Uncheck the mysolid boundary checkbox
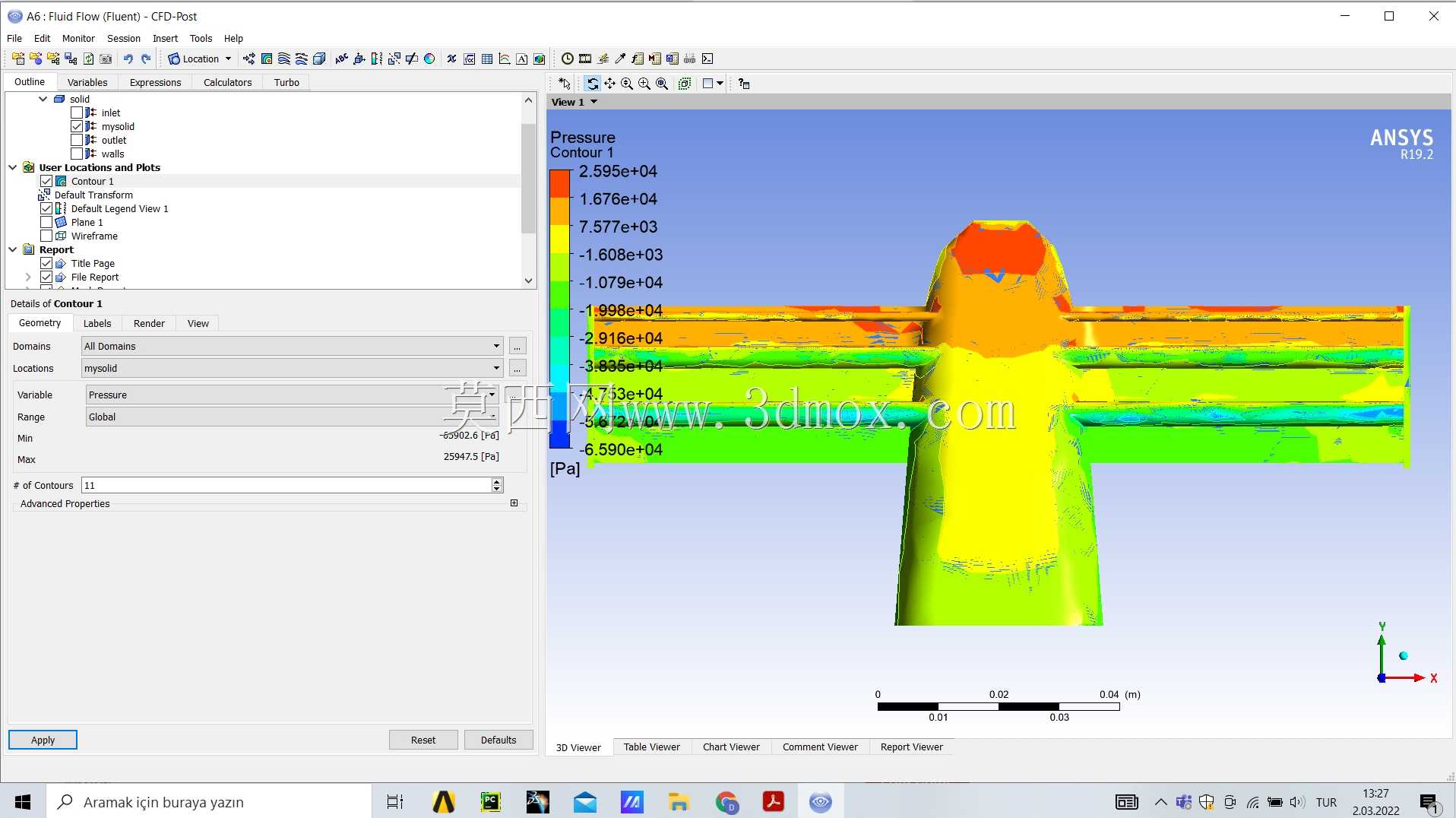 [x=77, y=126]
